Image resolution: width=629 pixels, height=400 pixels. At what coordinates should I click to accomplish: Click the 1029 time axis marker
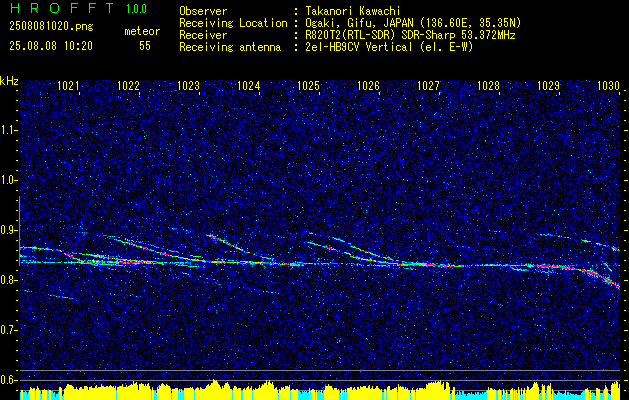click(x=548, y=86)
